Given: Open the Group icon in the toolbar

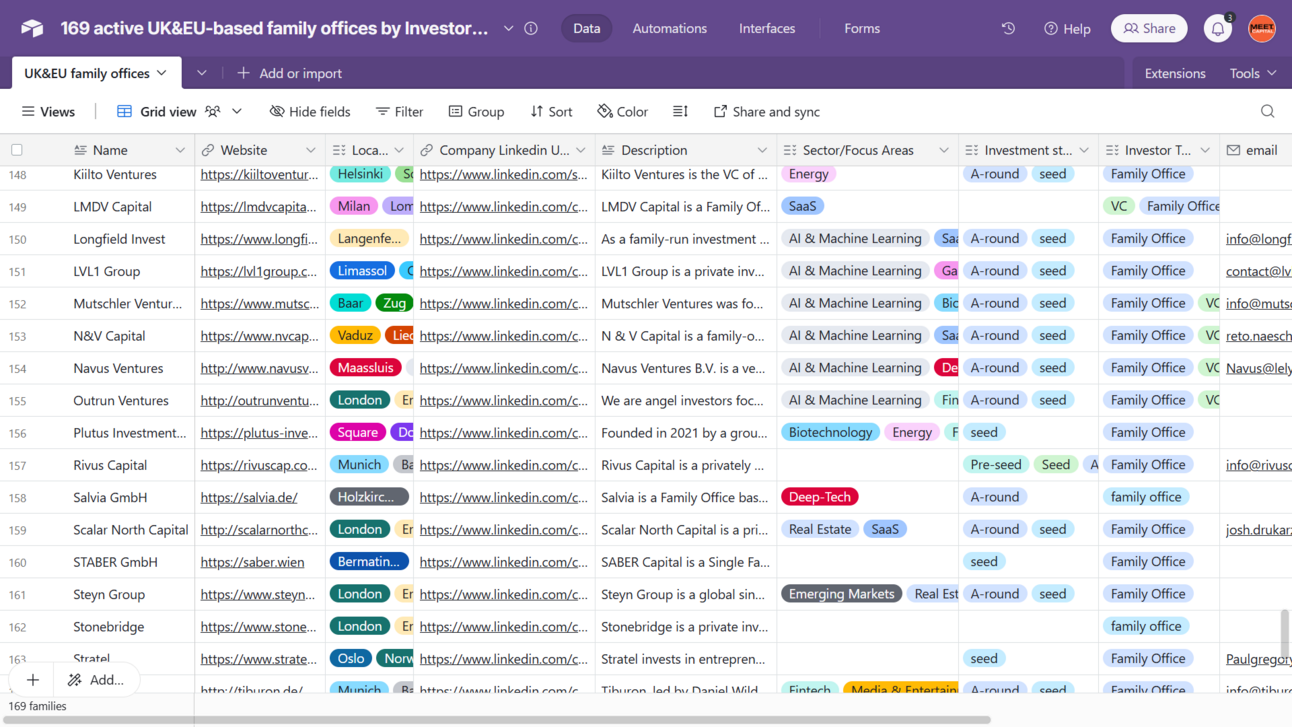Looking at the screenshot, I should click(x=455, y=111).
